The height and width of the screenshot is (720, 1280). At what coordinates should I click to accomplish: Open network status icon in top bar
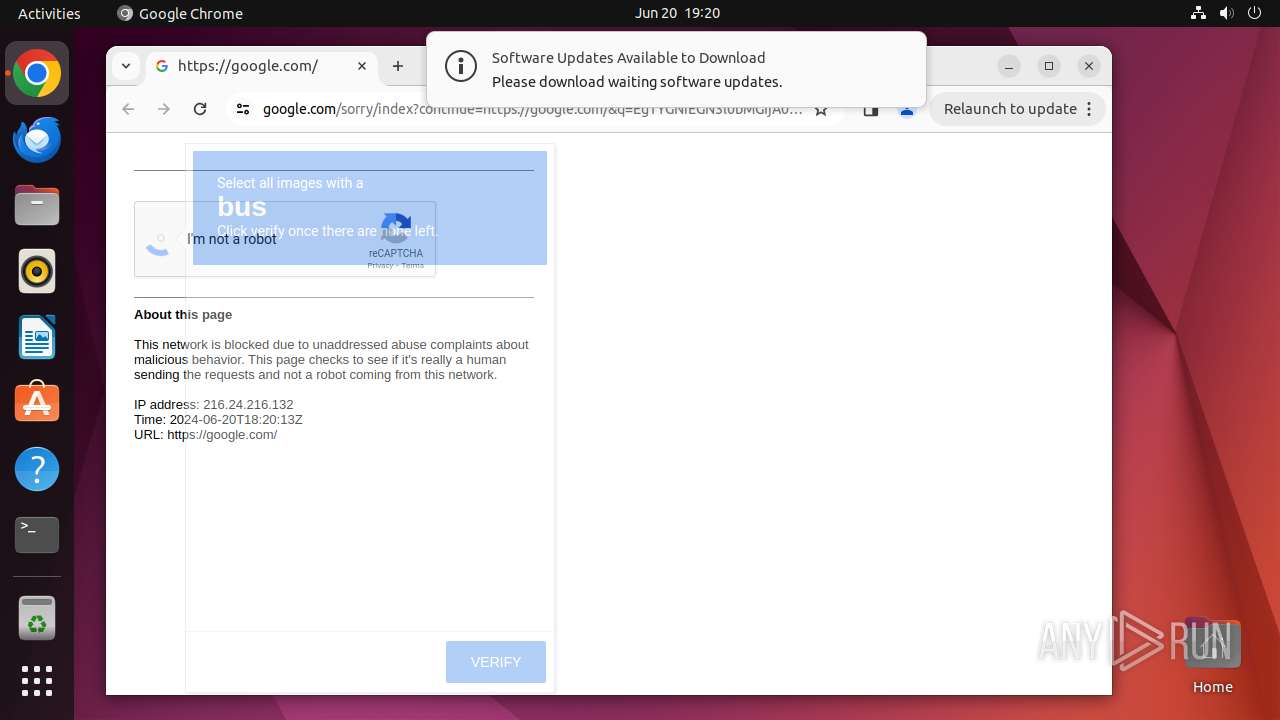click(x=1199, y=13)
